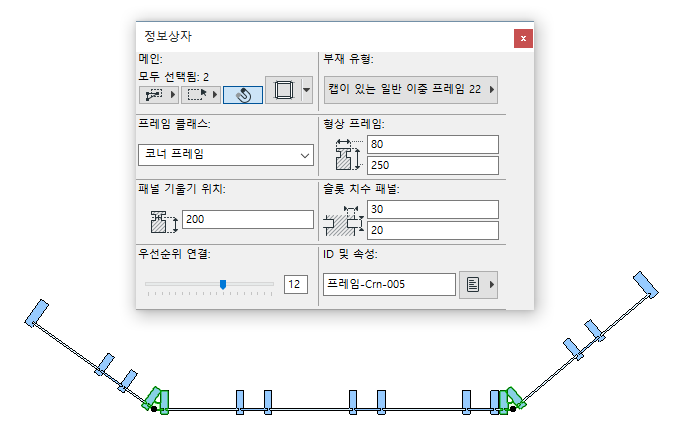Click the 슬롯 치수 패널 icon
The height and width of the screenshot is (447, 682).
(345, 219)
